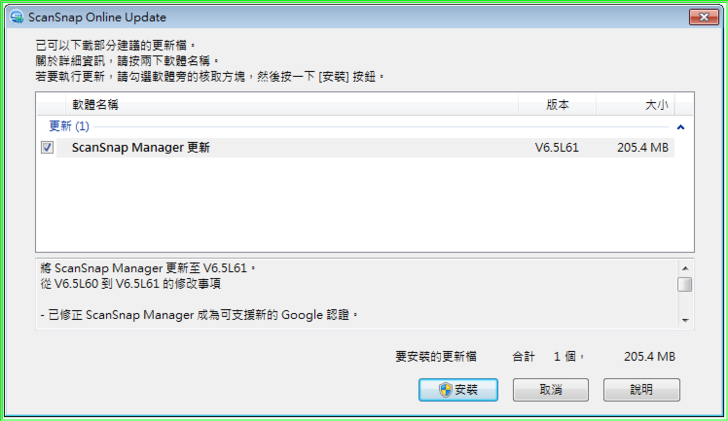Screen dimensions: 728x421
Task: Click the shield icon on 安裝 button
Action: tap(445, 389)
